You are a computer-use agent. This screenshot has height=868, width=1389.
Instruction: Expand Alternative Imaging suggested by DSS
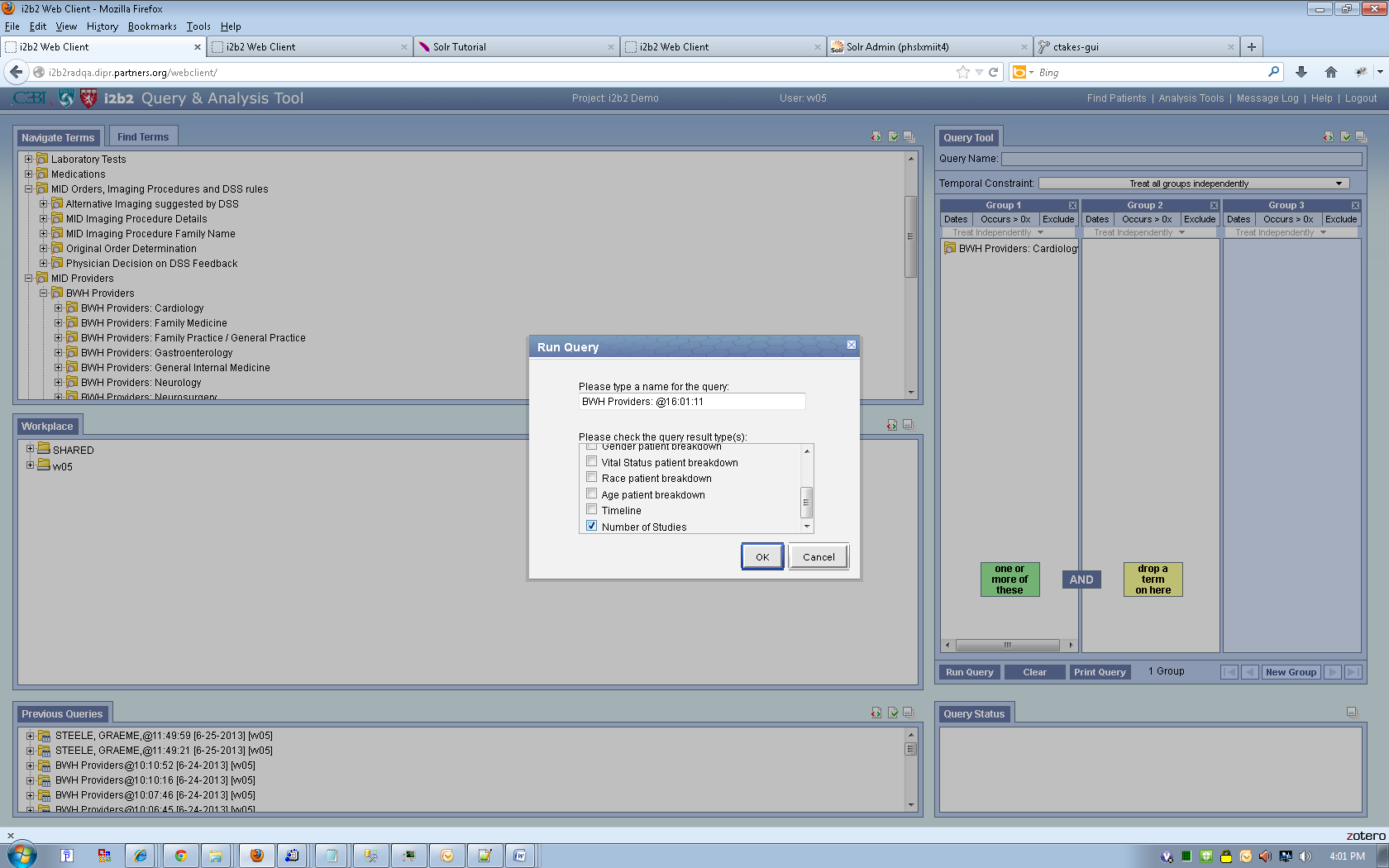pyautogui.click(x=43, y=203)
